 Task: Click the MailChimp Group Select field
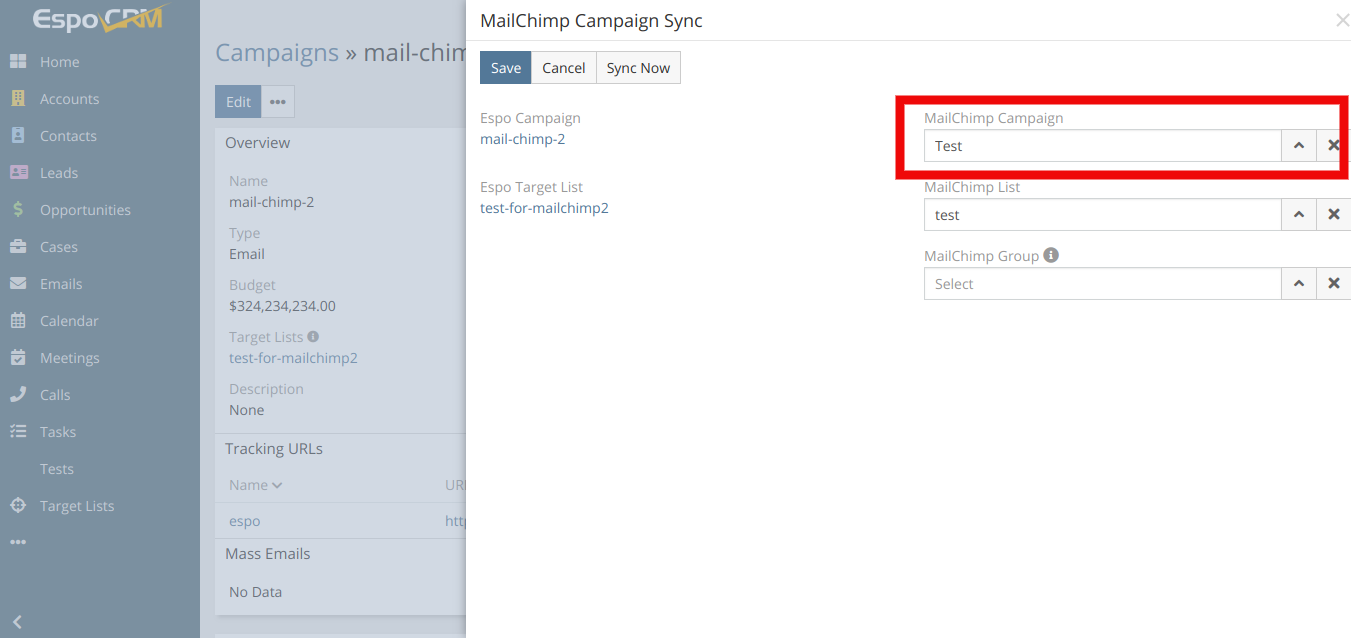1102,284
